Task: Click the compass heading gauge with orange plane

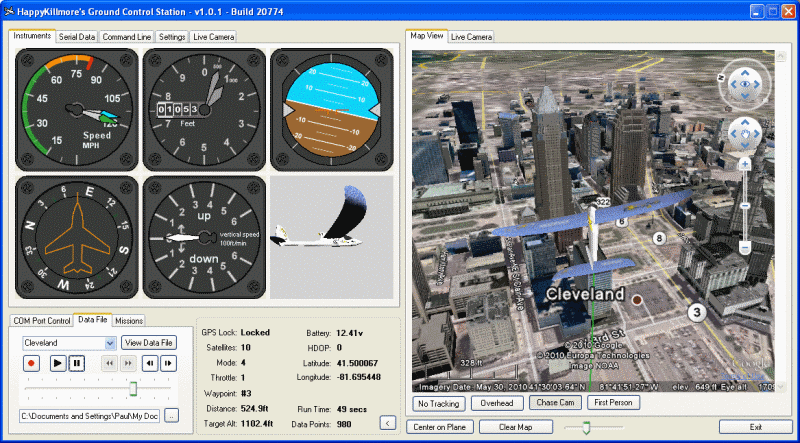Action: coord(77,237)
